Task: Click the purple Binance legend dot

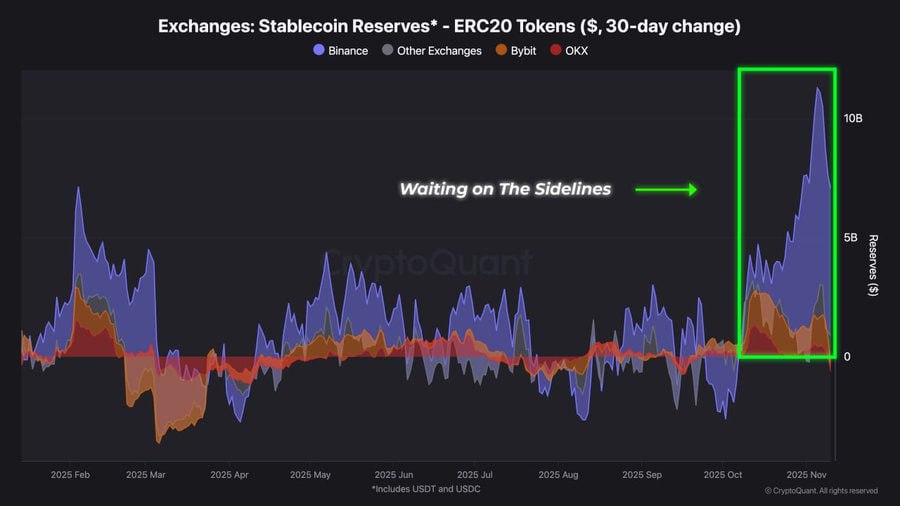Action: point(319,51)
